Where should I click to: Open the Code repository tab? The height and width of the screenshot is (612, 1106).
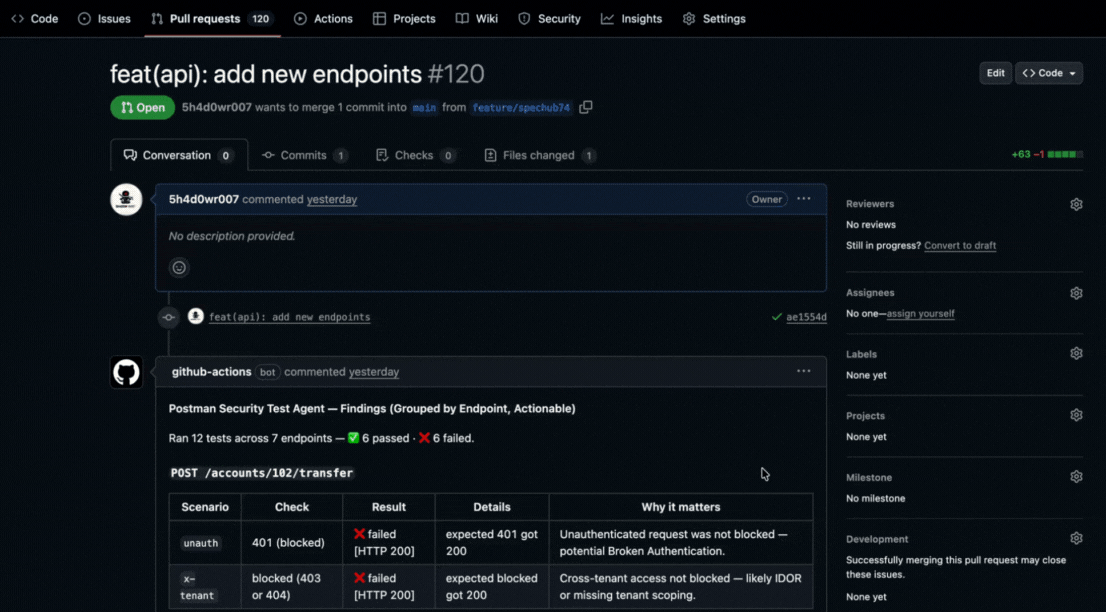[x=35, y=19]
